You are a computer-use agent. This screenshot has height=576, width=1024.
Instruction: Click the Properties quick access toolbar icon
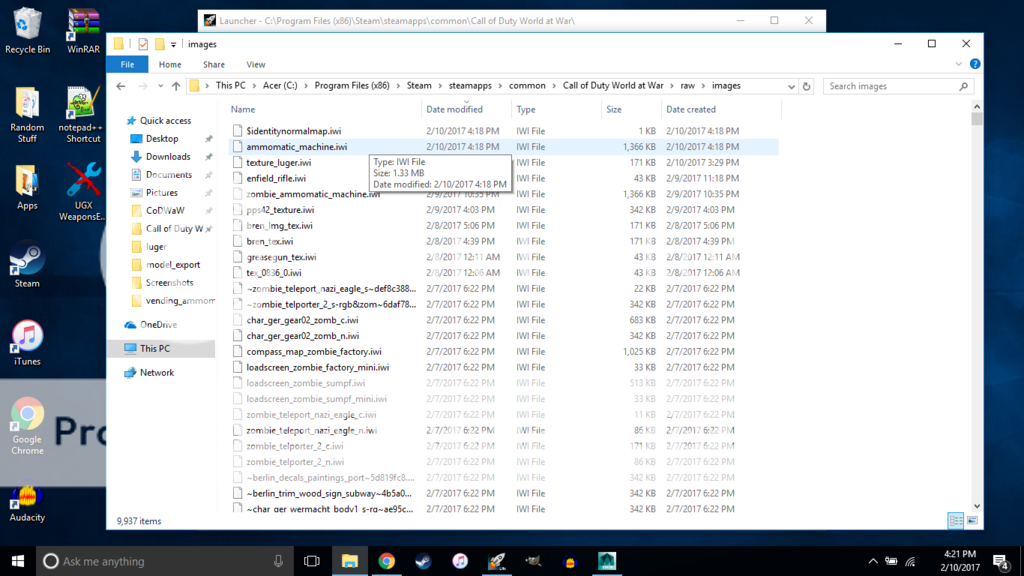coord(143,44)
